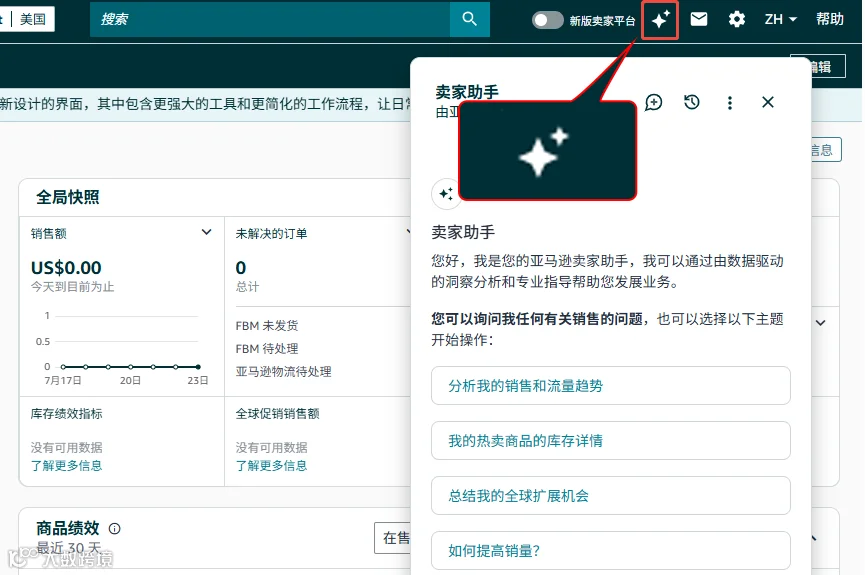Click the US$0.00 sales amount
This screenshot has height=575, width=865.
(66, 268)
